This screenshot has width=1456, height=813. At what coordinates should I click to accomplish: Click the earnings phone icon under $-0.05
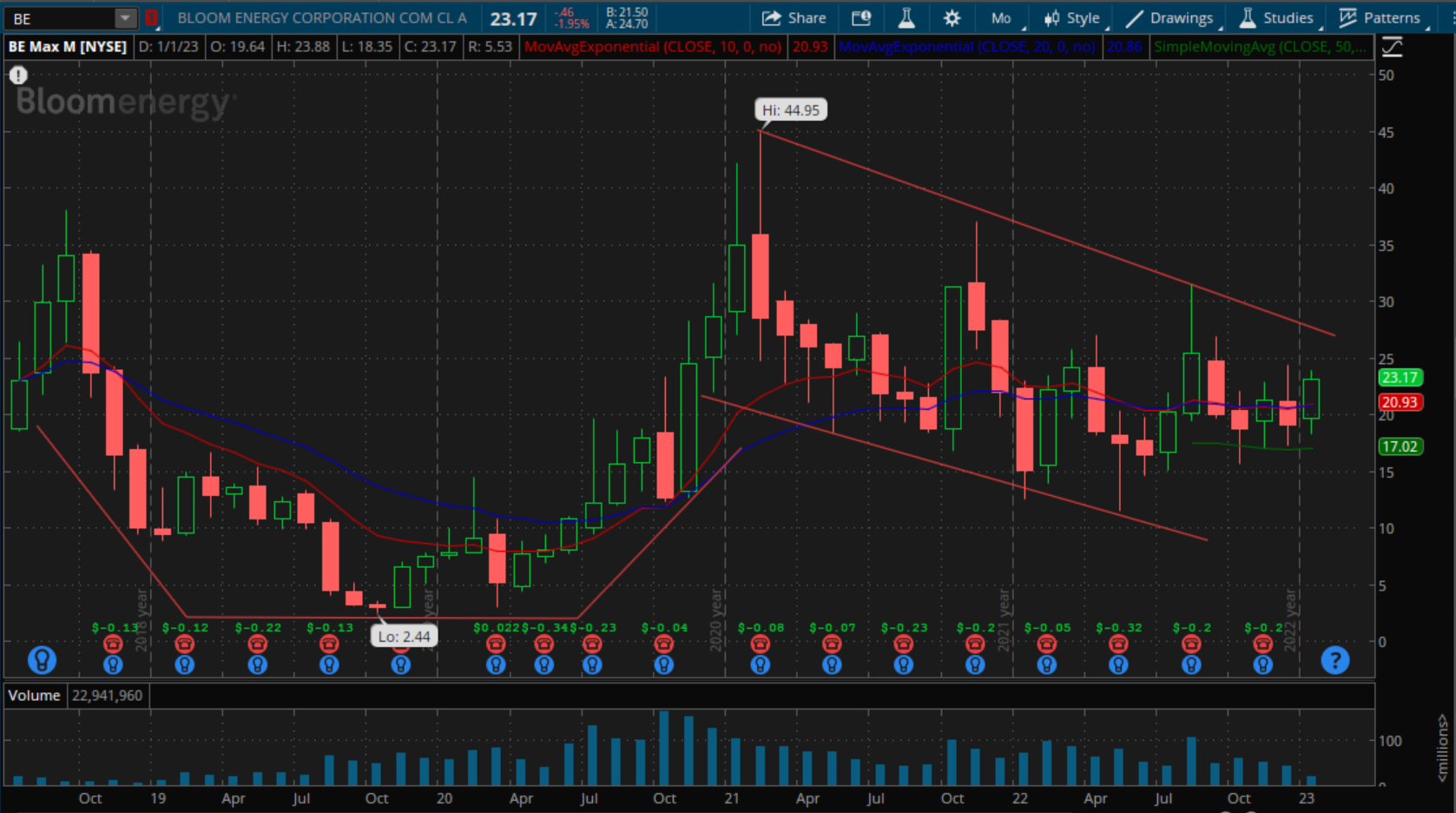tap(1047, 644)
